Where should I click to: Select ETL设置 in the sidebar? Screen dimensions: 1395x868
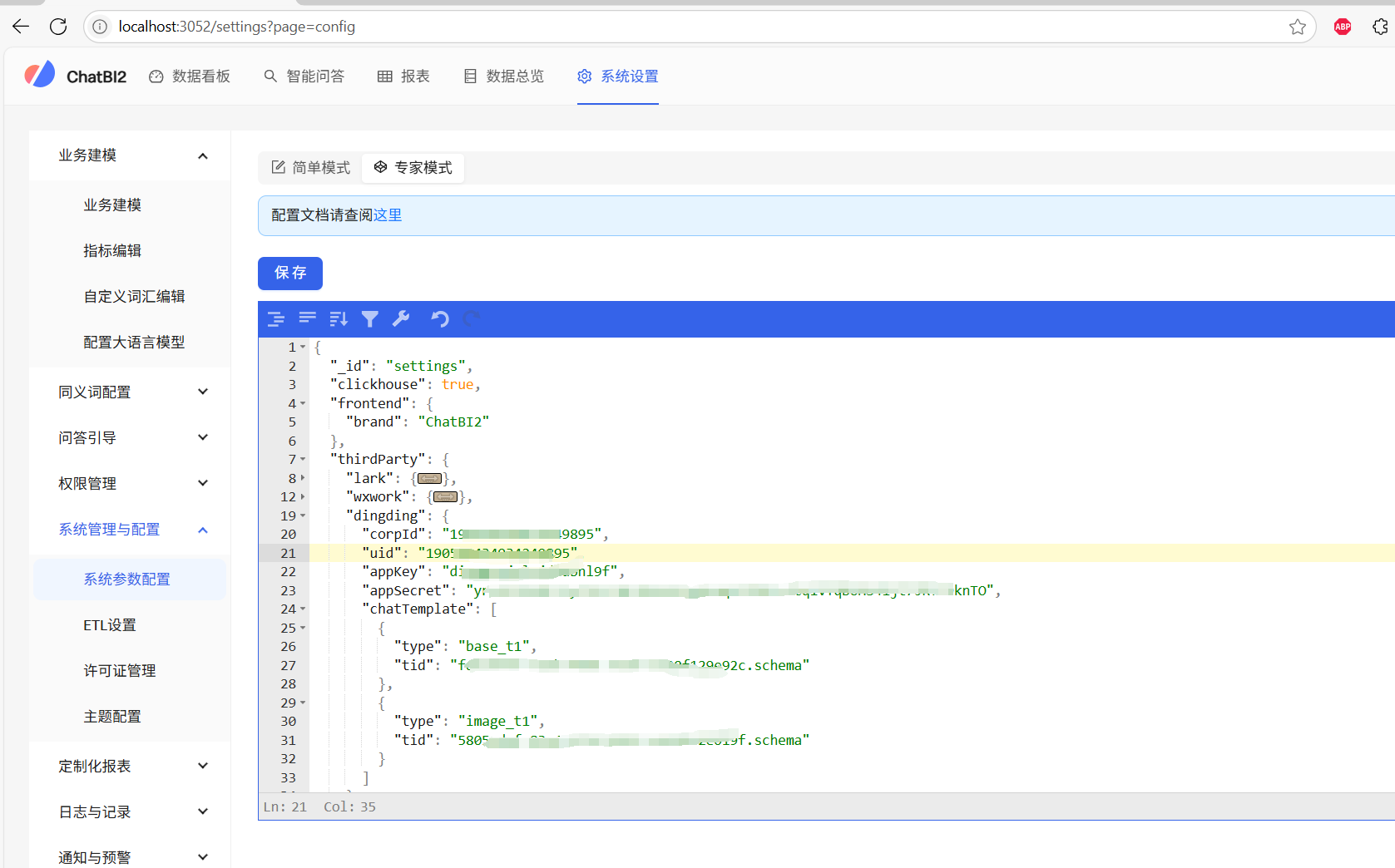(x=110, y=625)
